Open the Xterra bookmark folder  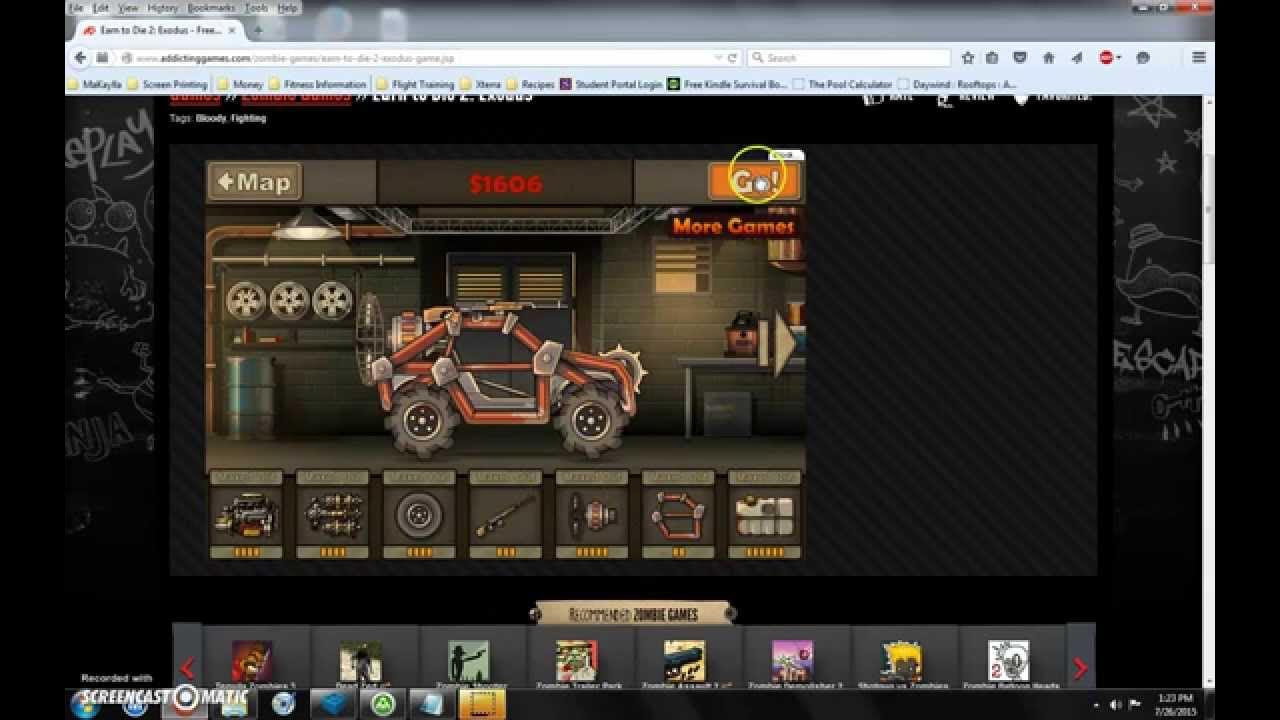(x=480, y=85)
